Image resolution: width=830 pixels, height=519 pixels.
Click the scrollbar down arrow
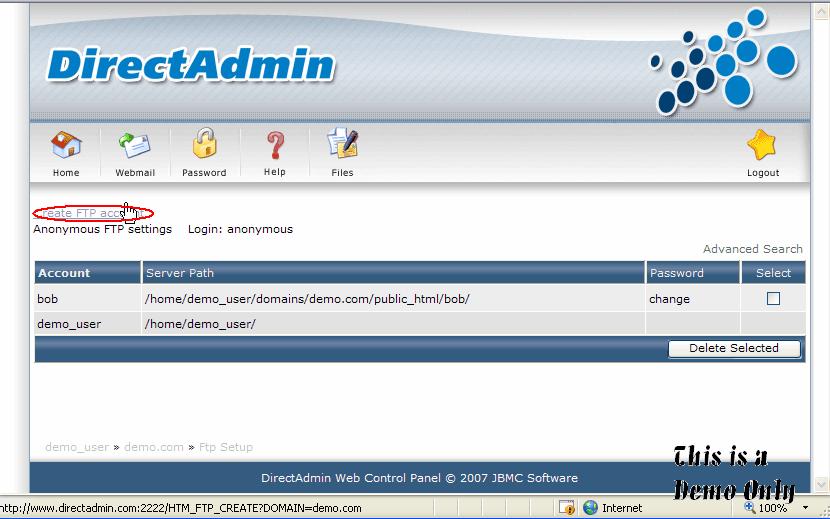point(820,484)
